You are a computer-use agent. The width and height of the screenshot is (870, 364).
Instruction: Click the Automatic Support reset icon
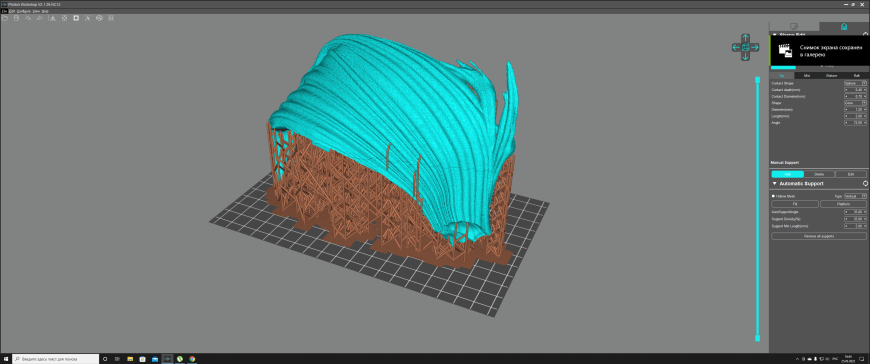tap(865, 184)
